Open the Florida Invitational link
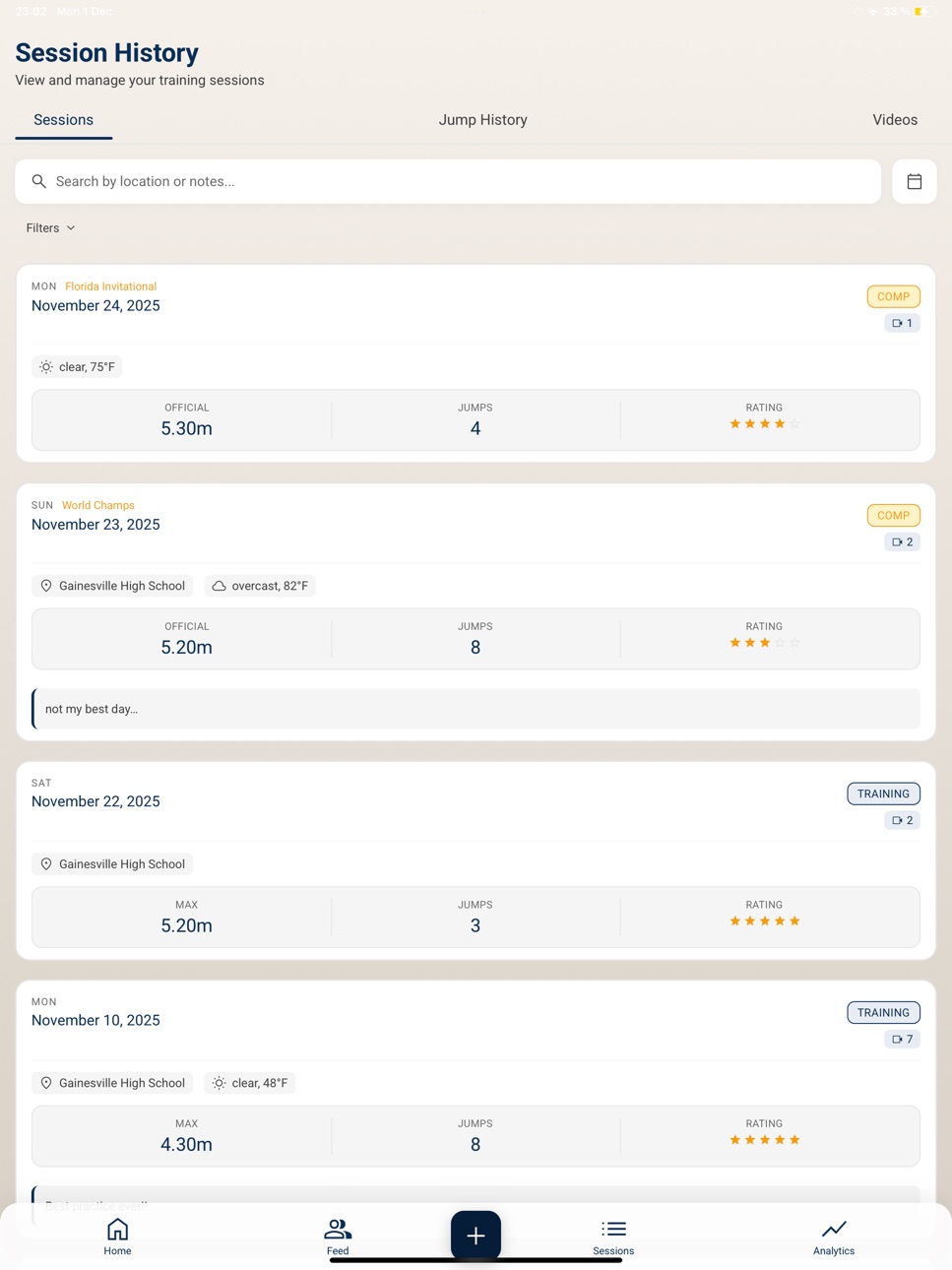The height and width of the screenshot is (1270, 952). 110,286
